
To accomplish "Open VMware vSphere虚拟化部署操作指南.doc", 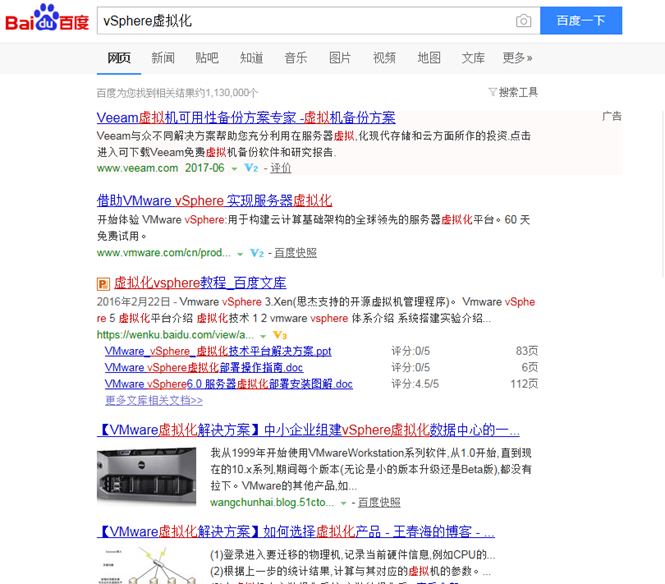I will (x=204, y=367).
